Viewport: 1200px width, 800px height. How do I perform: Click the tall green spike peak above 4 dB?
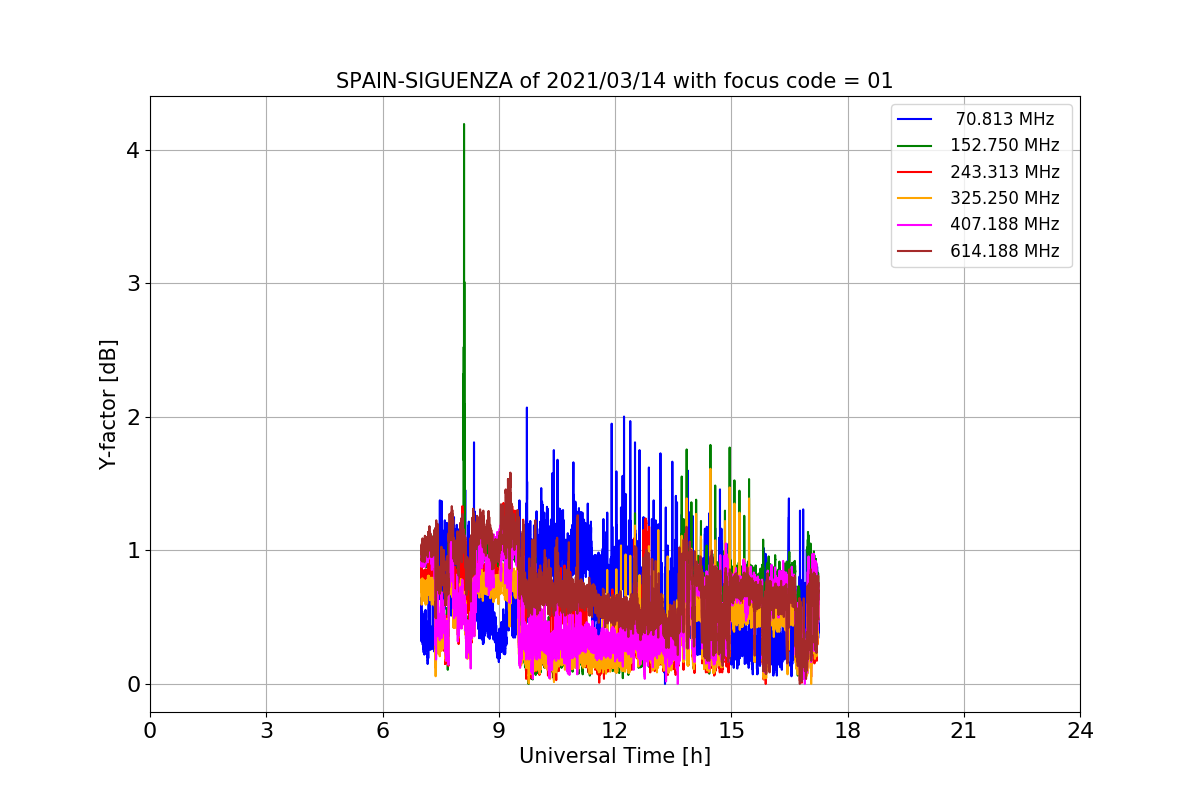(464, 126)
